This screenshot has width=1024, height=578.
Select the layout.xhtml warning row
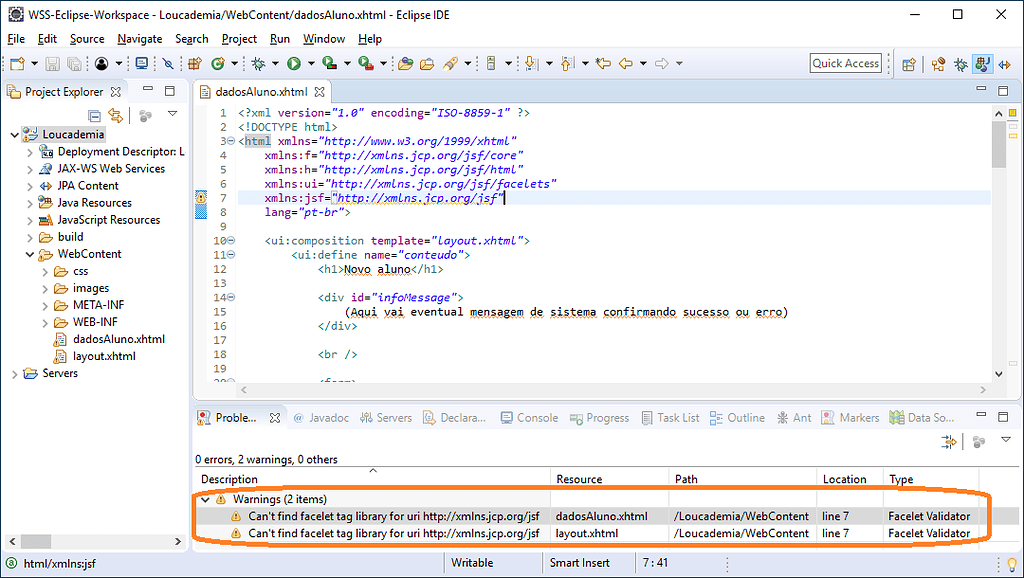(x=400, y=533)
